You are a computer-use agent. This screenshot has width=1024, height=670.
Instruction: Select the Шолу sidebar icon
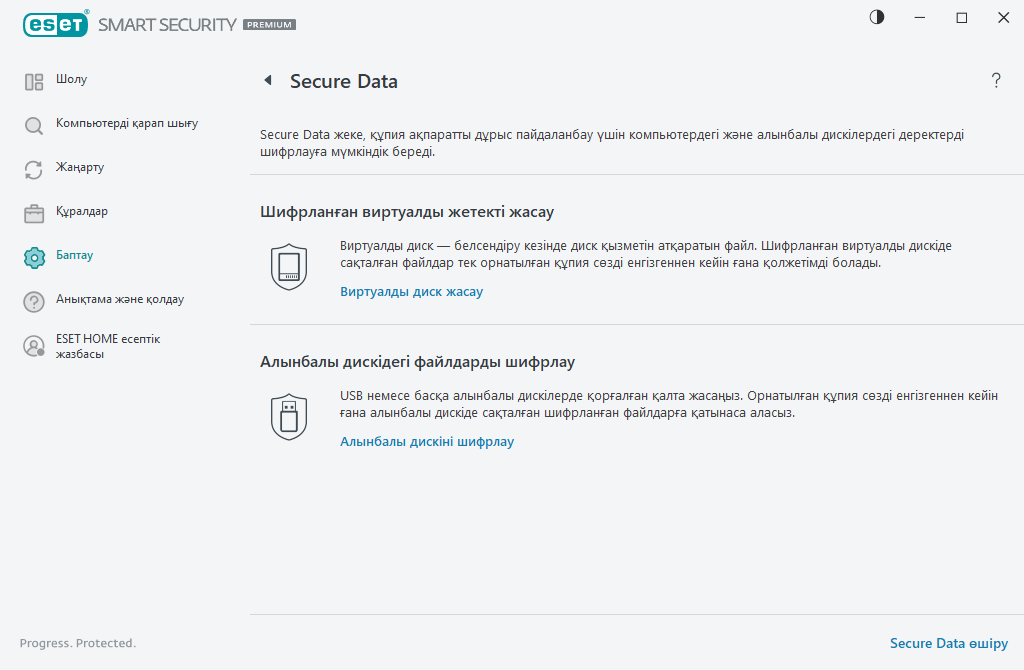pyautogui.click(x=34, y=79)
